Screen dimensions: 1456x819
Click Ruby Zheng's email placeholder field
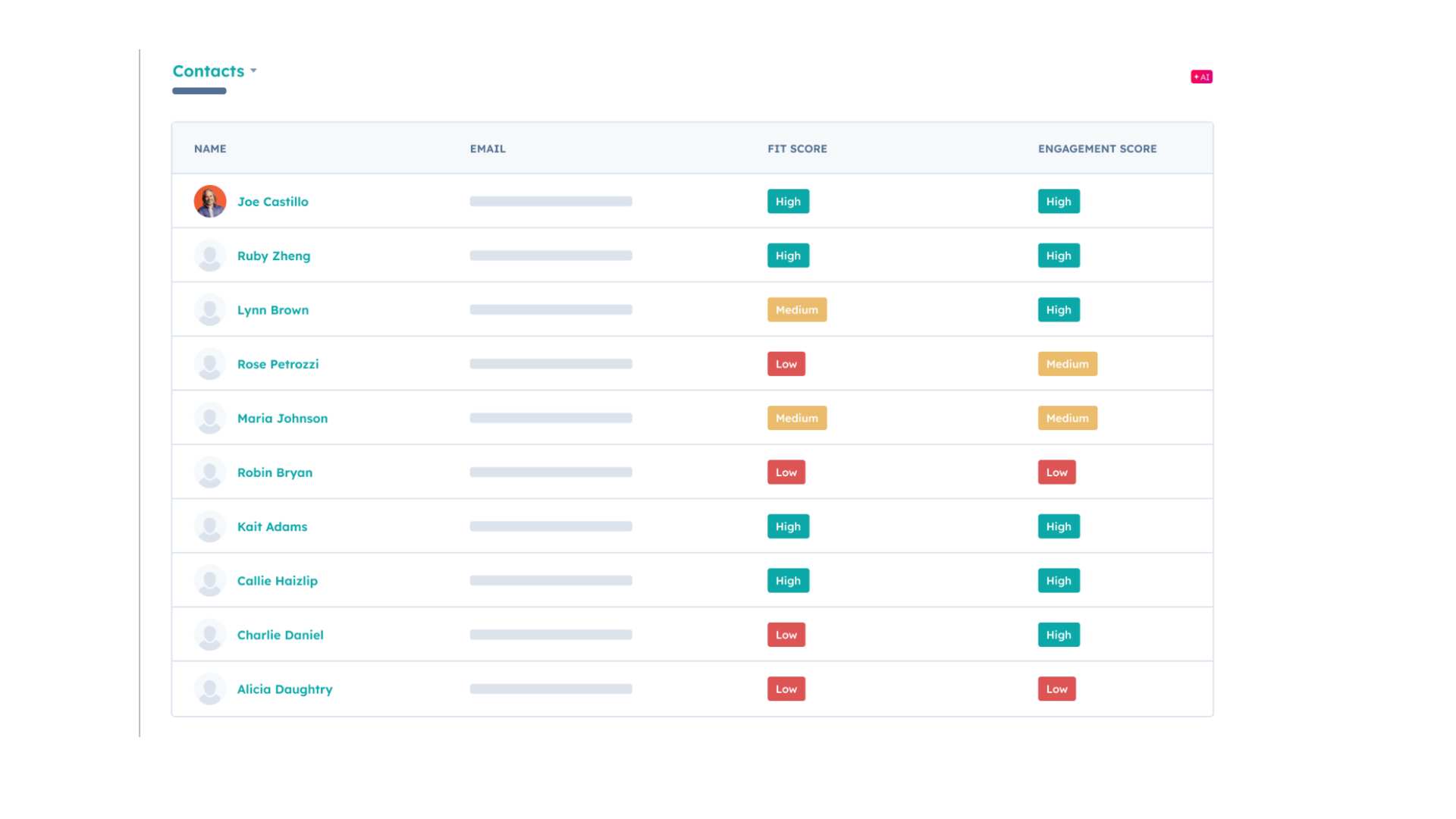point(551,256)
